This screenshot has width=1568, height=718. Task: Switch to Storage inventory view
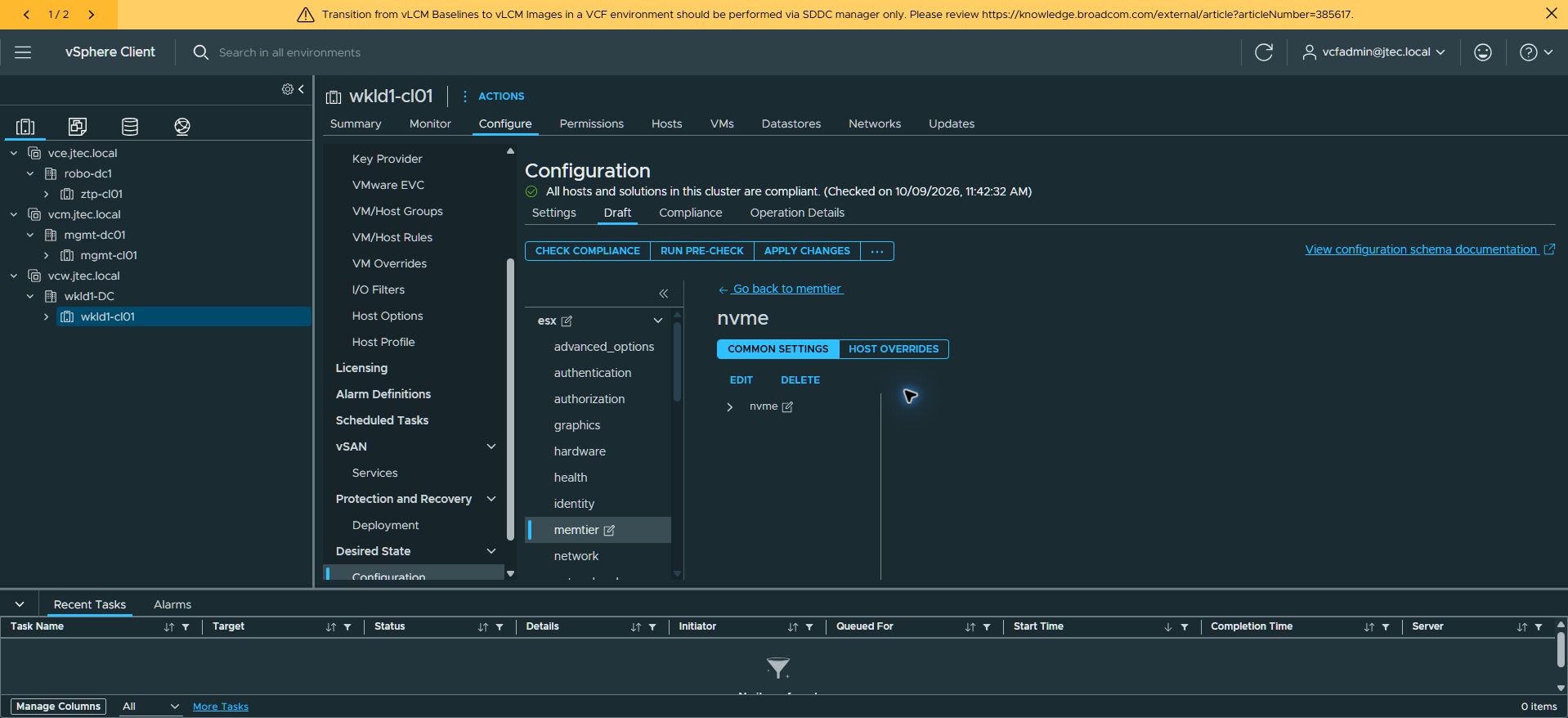coord(130,126)
